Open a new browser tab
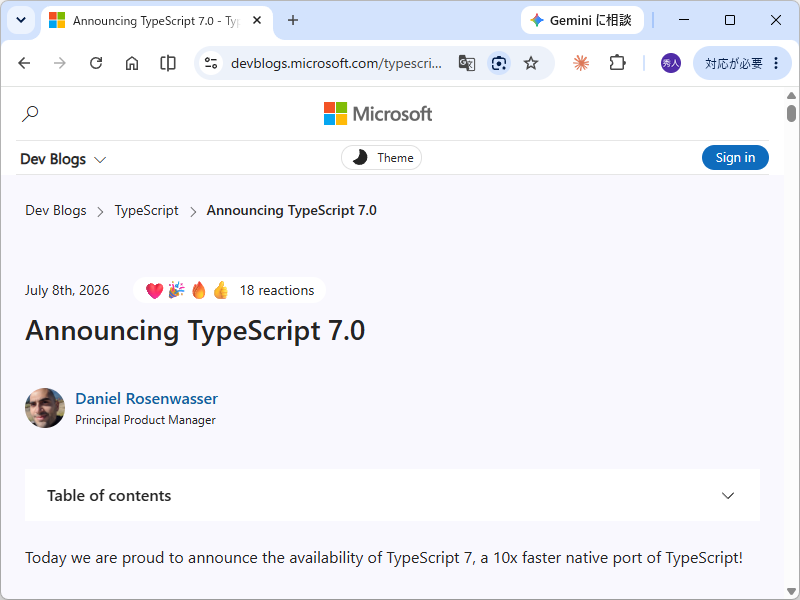 click(293, 20)
